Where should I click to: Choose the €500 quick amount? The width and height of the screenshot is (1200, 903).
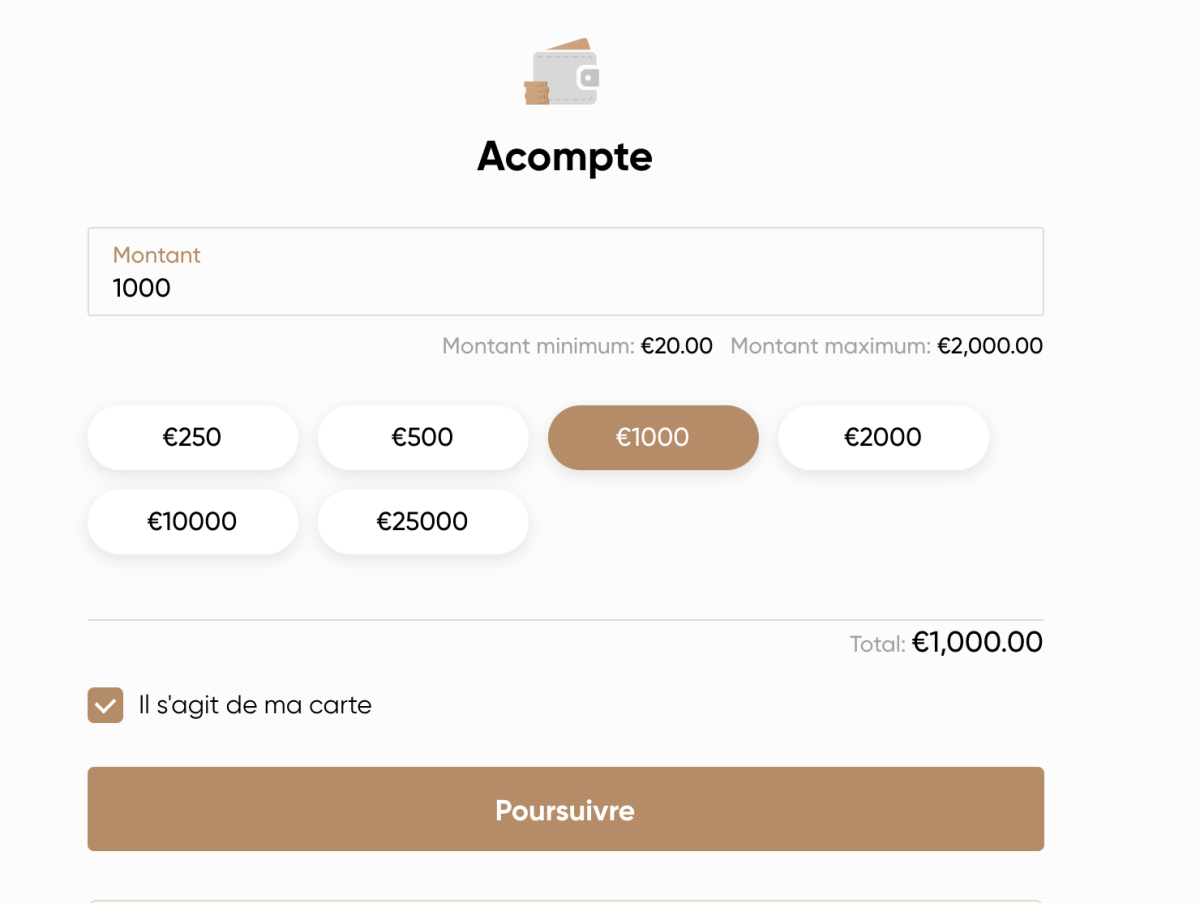click(422, 437)
